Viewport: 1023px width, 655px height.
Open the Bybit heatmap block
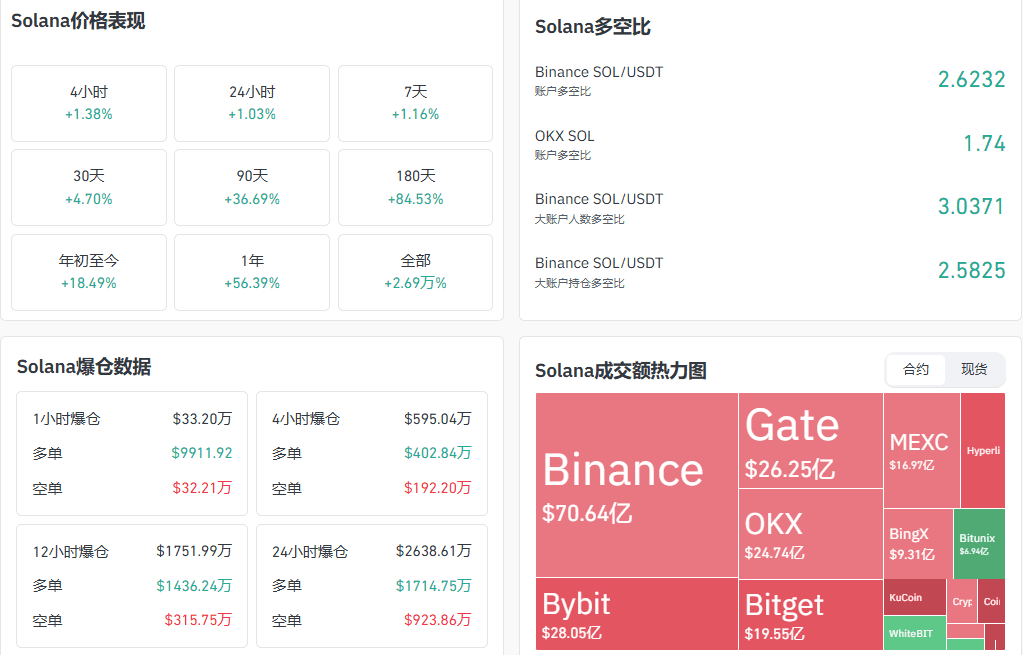pos(637,614)
